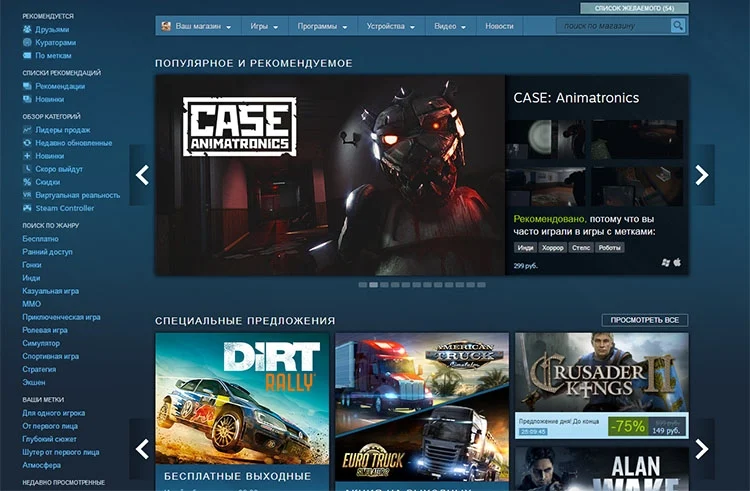The image size is (750, 491).
Task: Click the plus icon beside Новинки in Обзор категорий
Action: 27,155
